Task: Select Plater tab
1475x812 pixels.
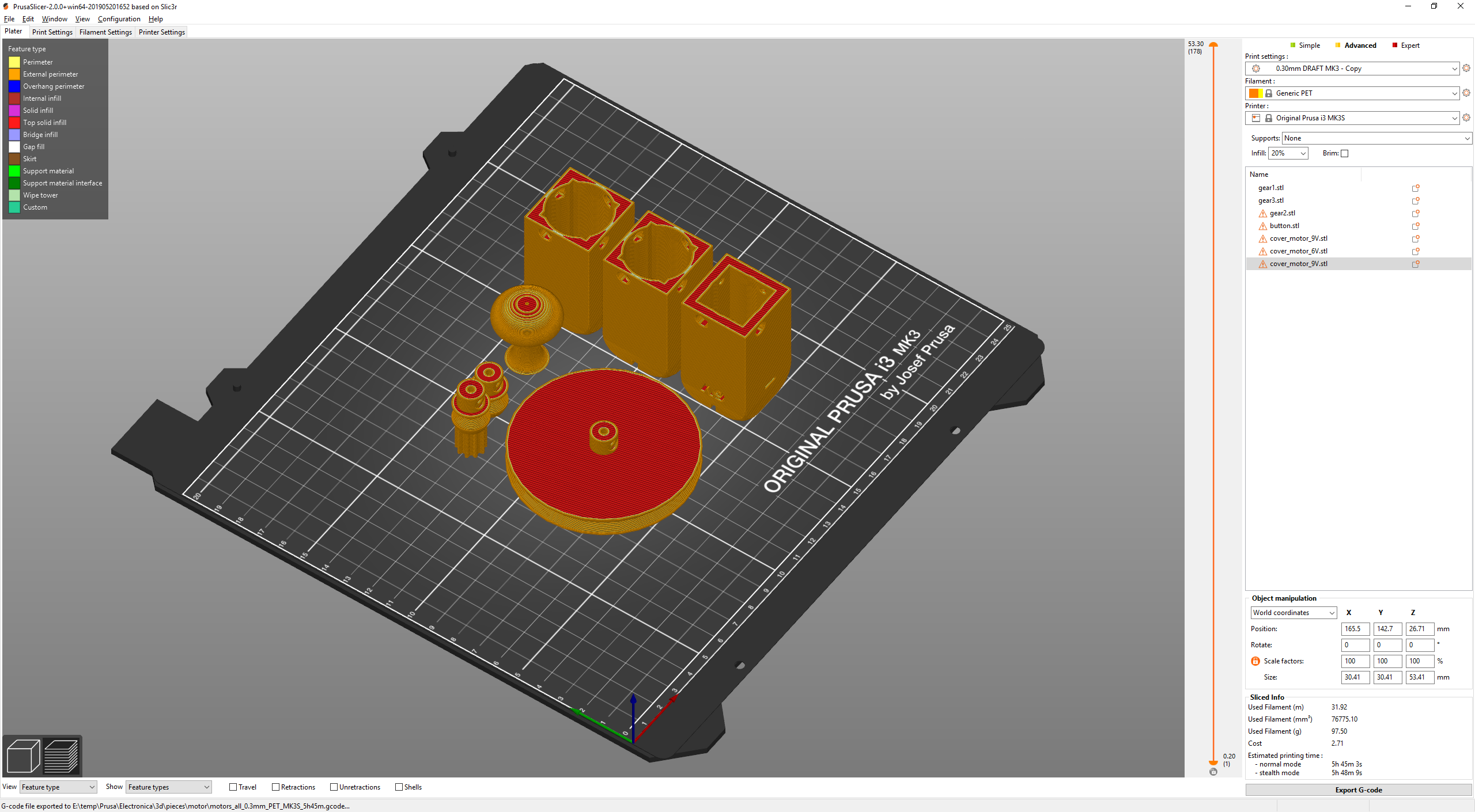Action: [x=13, y=32]
